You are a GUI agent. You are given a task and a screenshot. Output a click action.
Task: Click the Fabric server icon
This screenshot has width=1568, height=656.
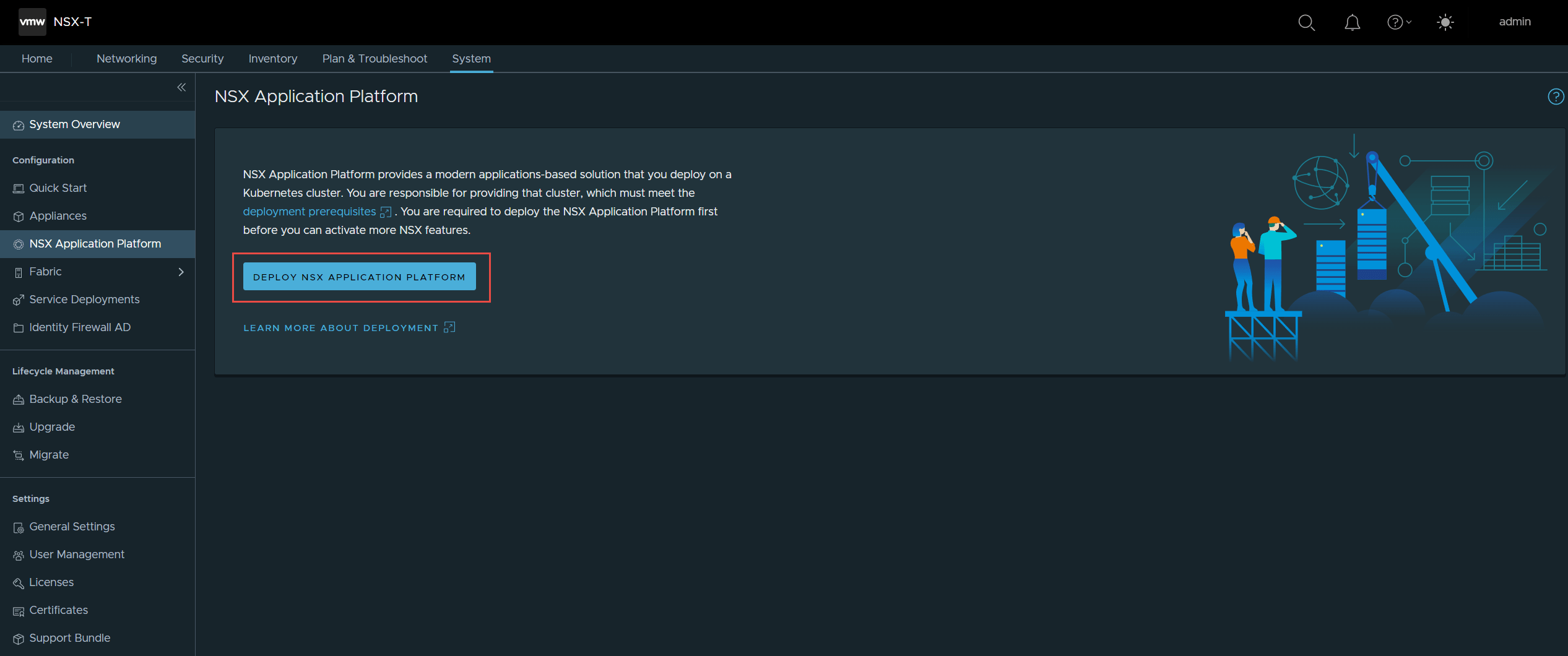click(19, 272)
